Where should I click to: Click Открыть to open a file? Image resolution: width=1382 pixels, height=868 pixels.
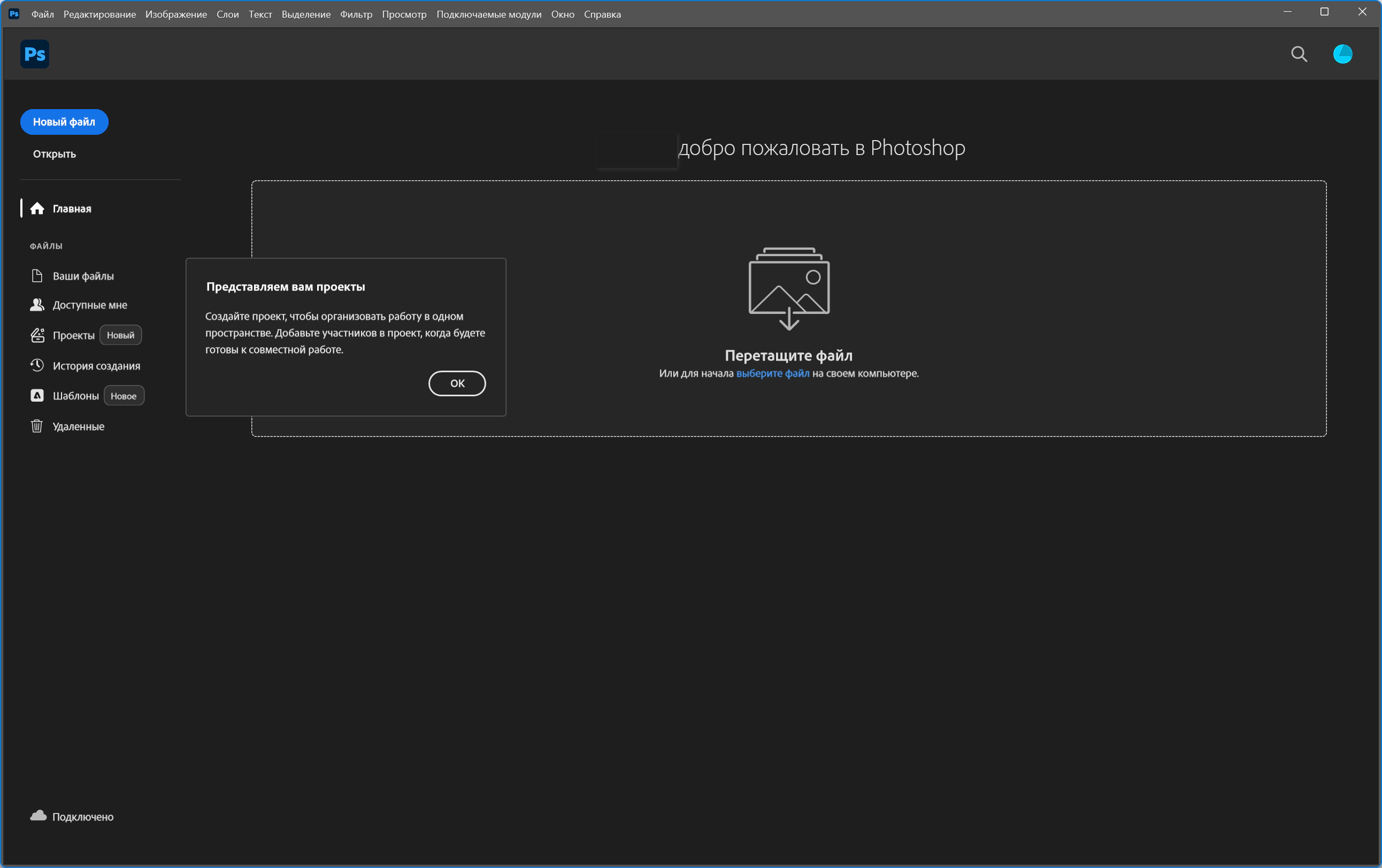(x=54, y=154)
